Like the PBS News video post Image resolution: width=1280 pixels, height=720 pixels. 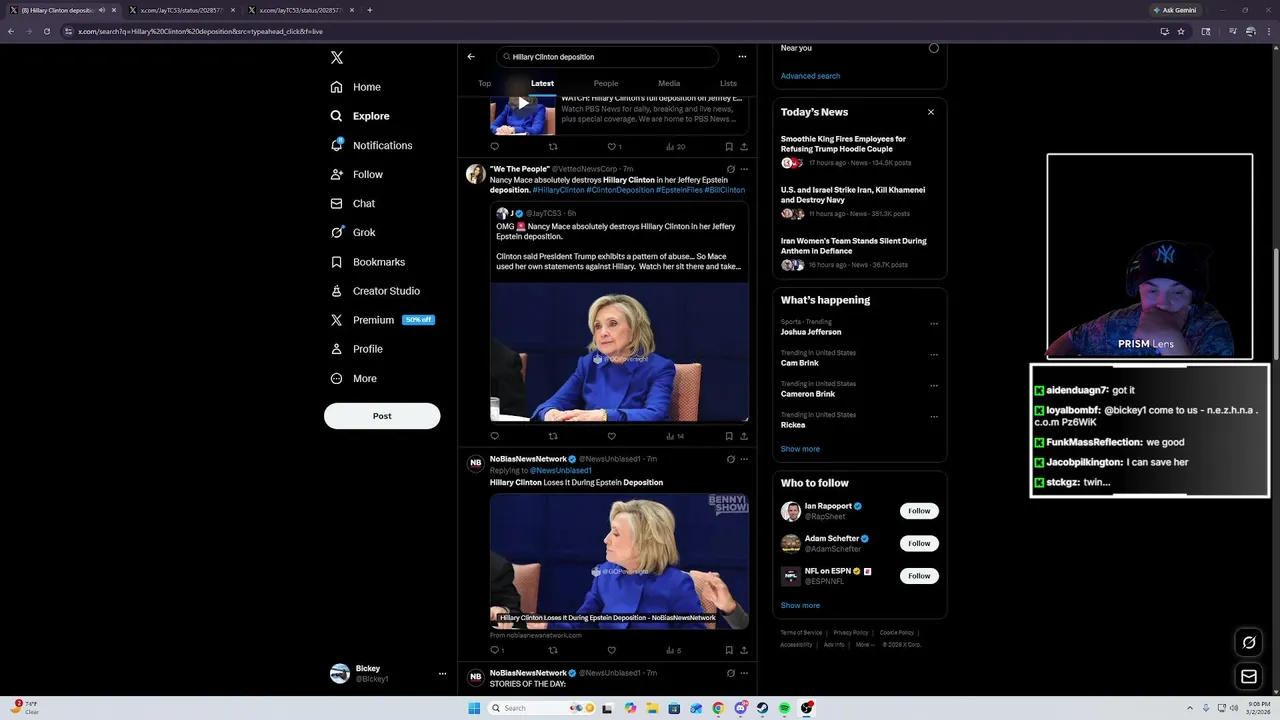(614, 147)
